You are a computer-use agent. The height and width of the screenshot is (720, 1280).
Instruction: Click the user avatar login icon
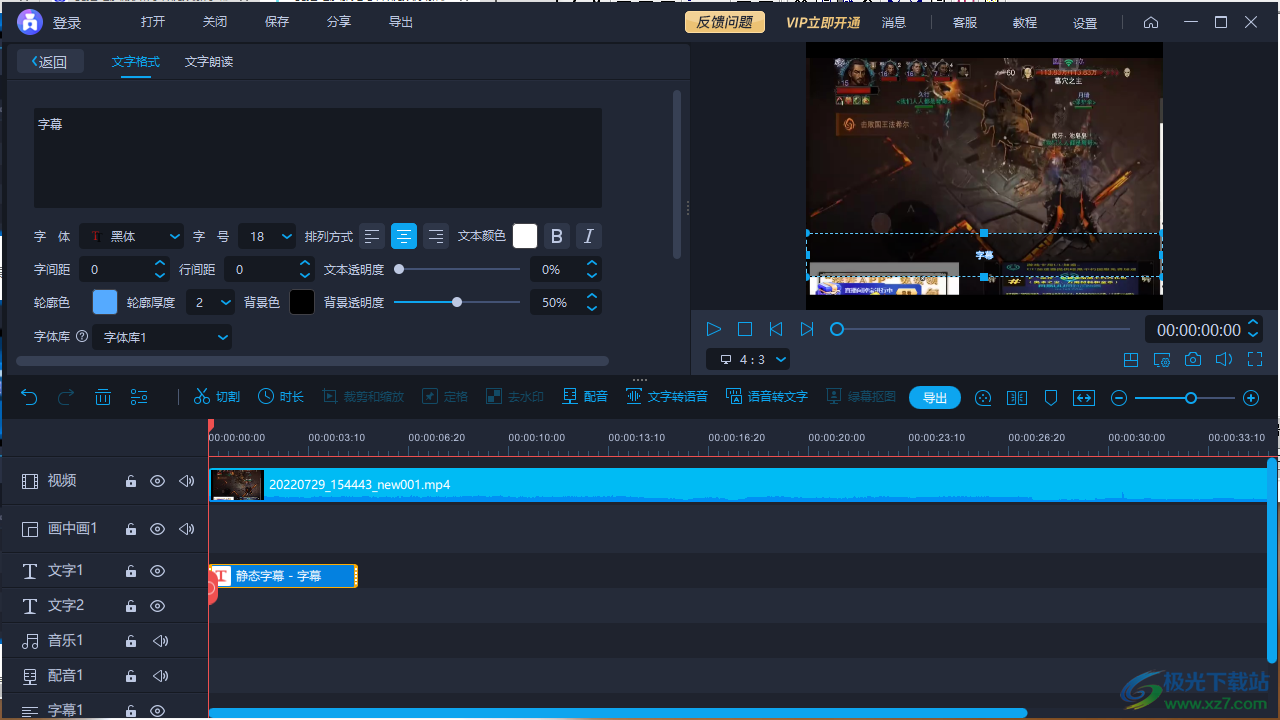click(30, 22)
